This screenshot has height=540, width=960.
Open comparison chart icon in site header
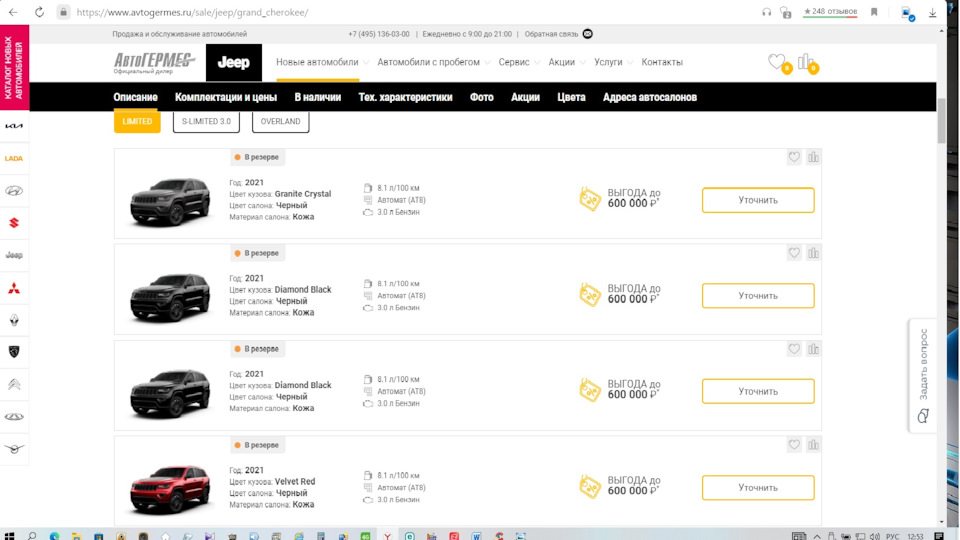[805, 62]
